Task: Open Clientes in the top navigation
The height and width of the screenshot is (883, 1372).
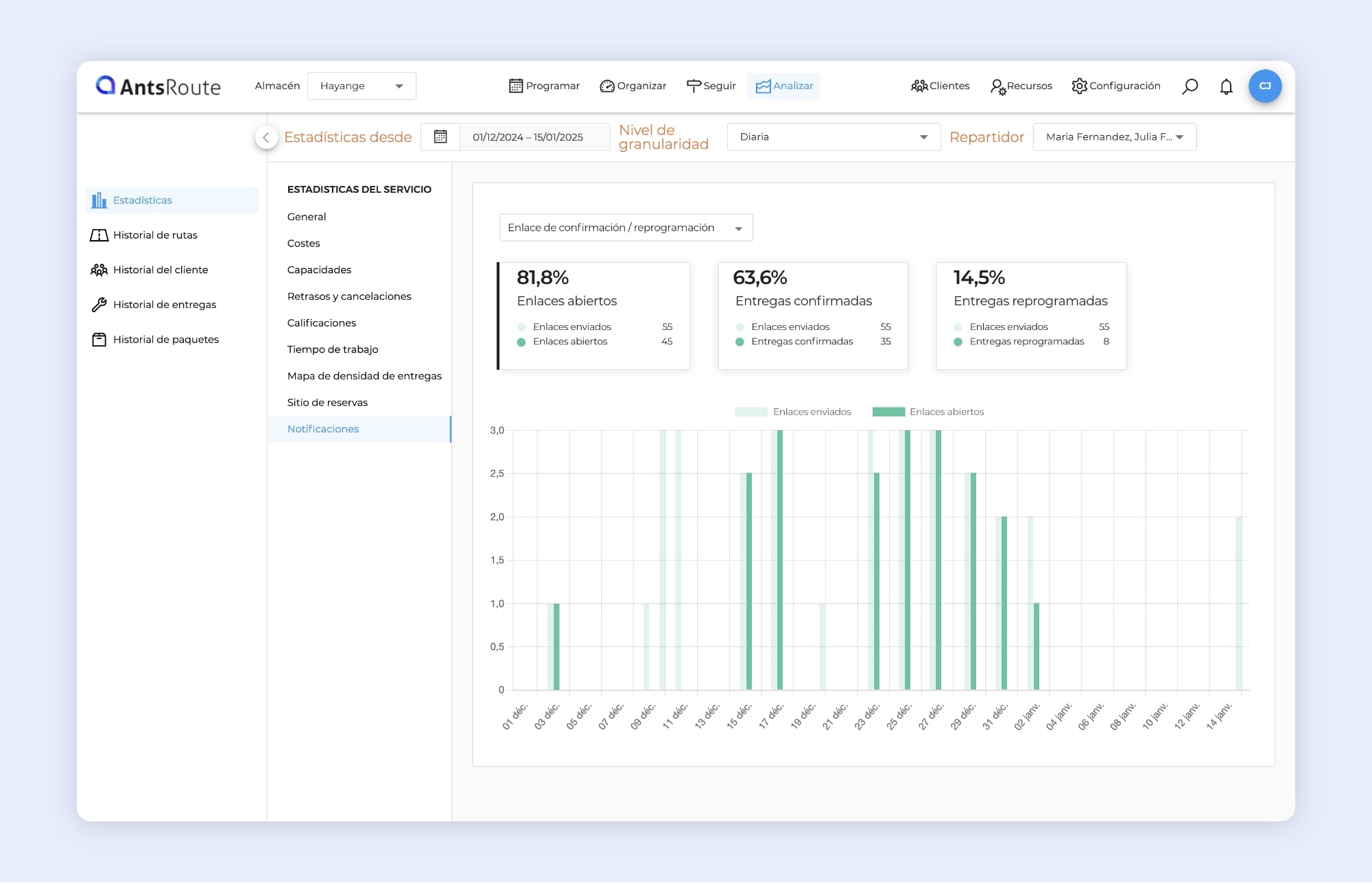Action: point(940,86)
